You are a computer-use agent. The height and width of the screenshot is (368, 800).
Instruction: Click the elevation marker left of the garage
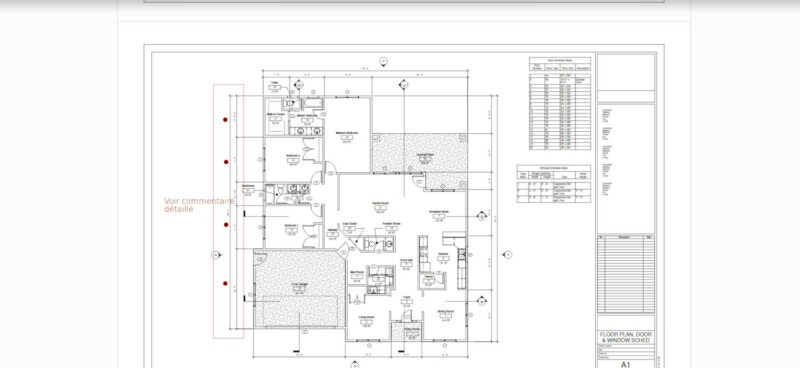[x=216, y=255]
